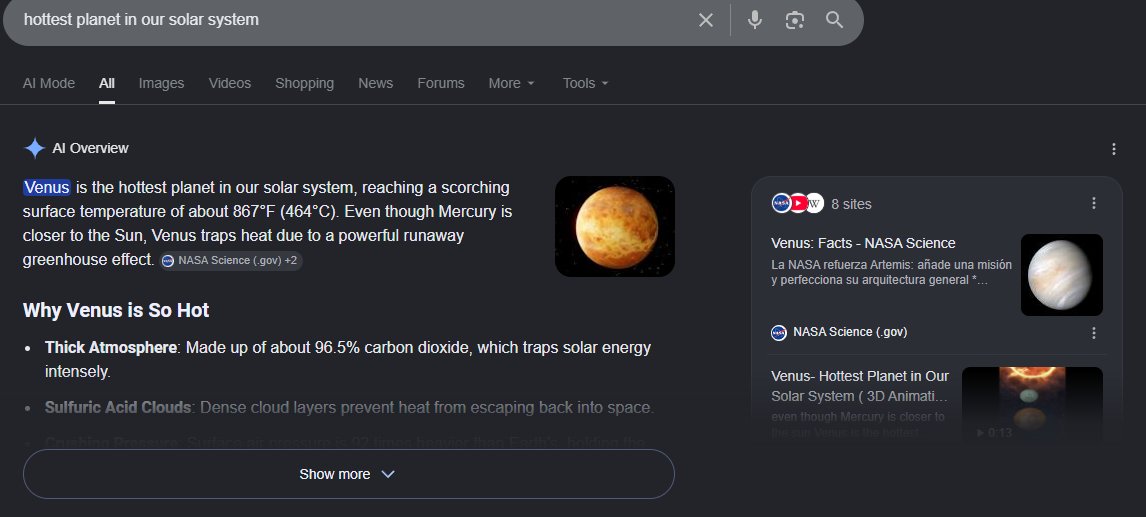Clear the search query with the X icon

point(705,20)
